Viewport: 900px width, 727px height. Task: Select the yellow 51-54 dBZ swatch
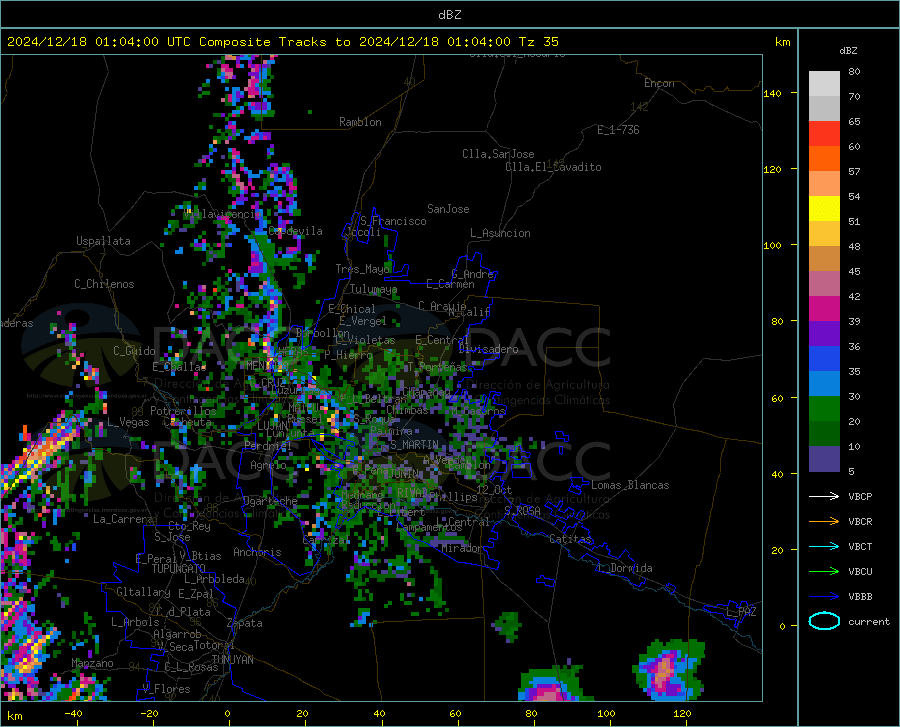pyautogui.click(x=824, y=209)
